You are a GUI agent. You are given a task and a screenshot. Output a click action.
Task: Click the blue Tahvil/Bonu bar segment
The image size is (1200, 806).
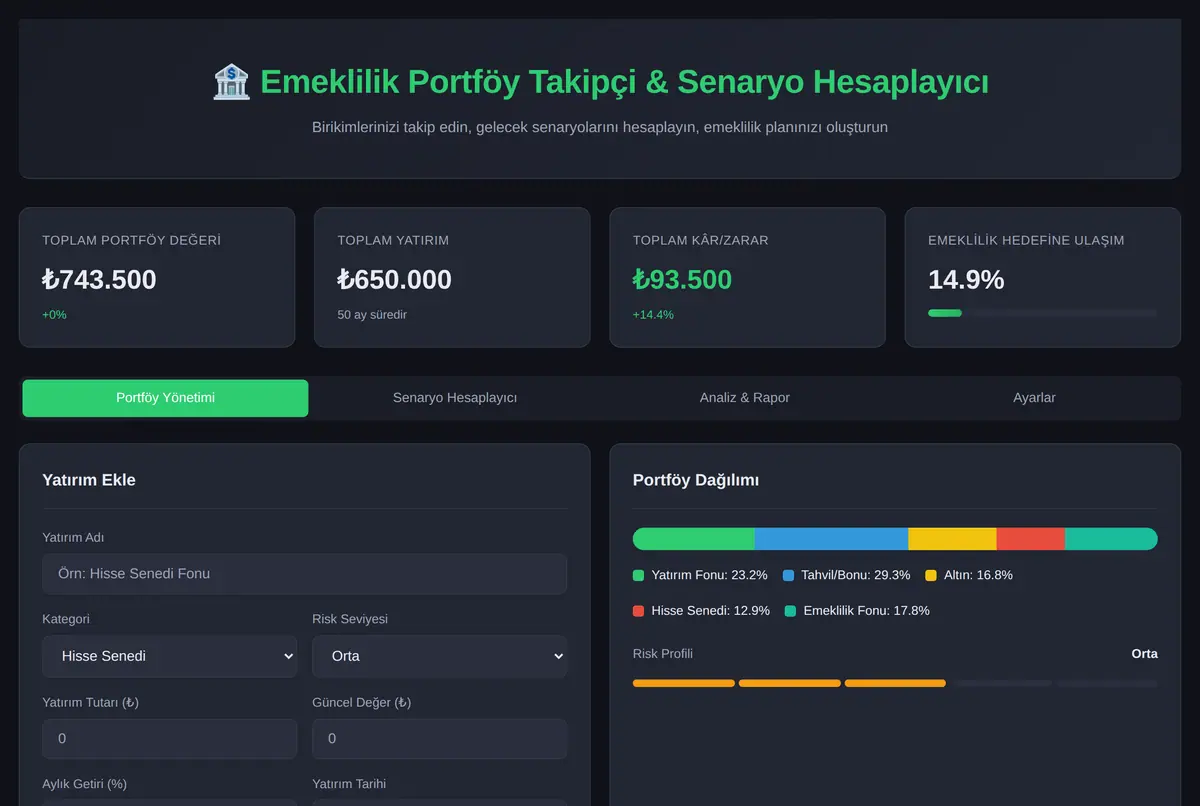coord(832,539)
